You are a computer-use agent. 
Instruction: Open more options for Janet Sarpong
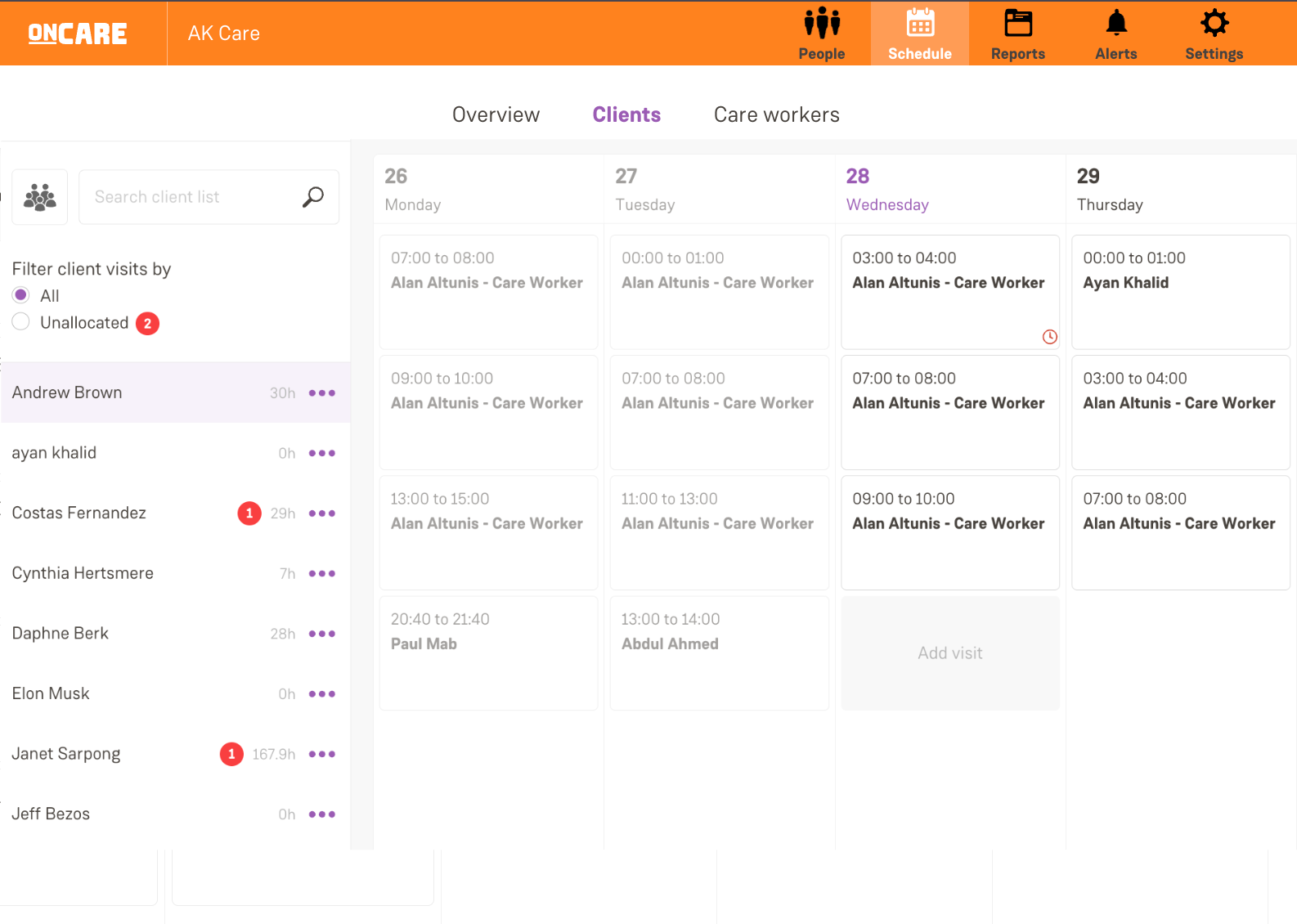tap(322, 754)
